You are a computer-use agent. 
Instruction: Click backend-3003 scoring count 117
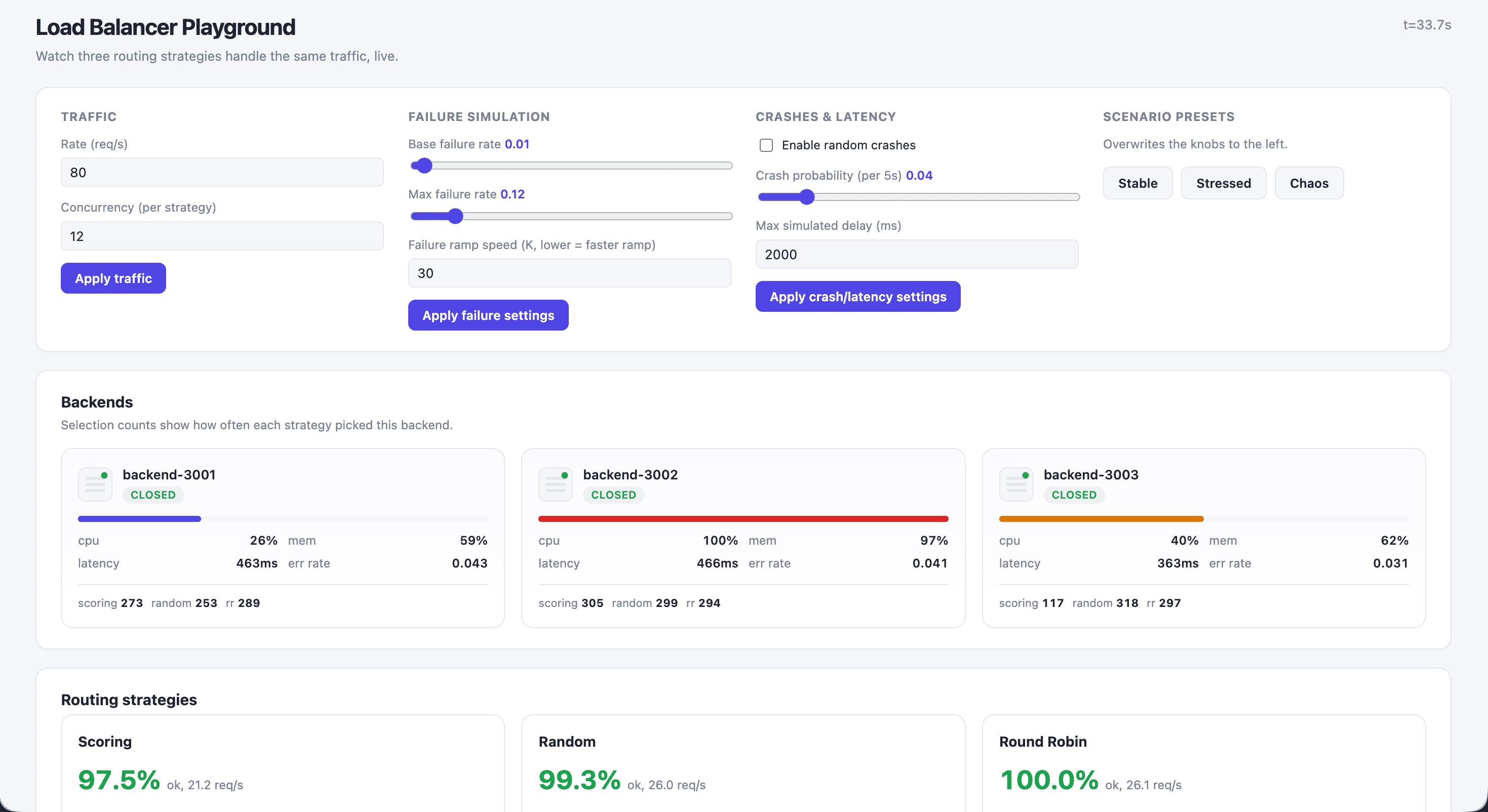(1052, 603)
